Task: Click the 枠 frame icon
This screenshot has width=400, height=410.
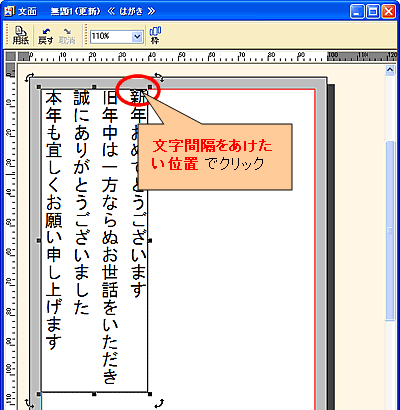Action: tap(155, 36)
